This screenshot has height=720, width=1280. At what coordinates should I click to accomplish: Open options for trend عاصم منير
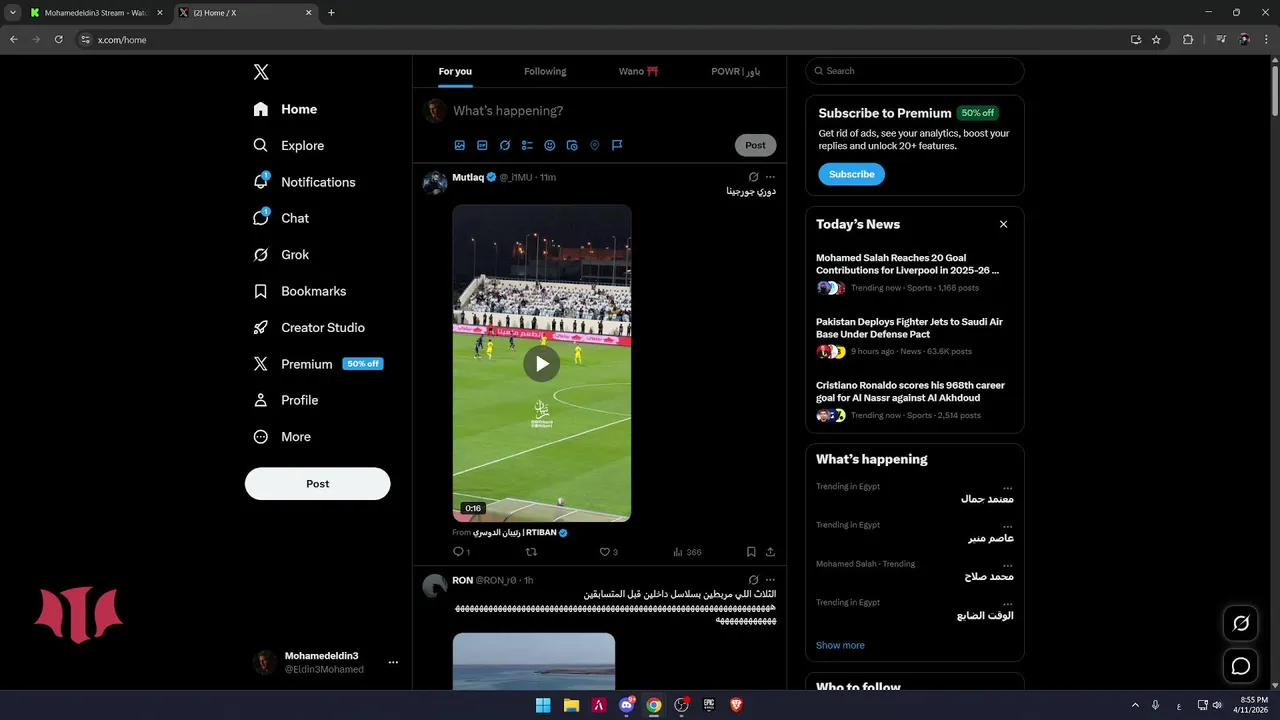1007,525
